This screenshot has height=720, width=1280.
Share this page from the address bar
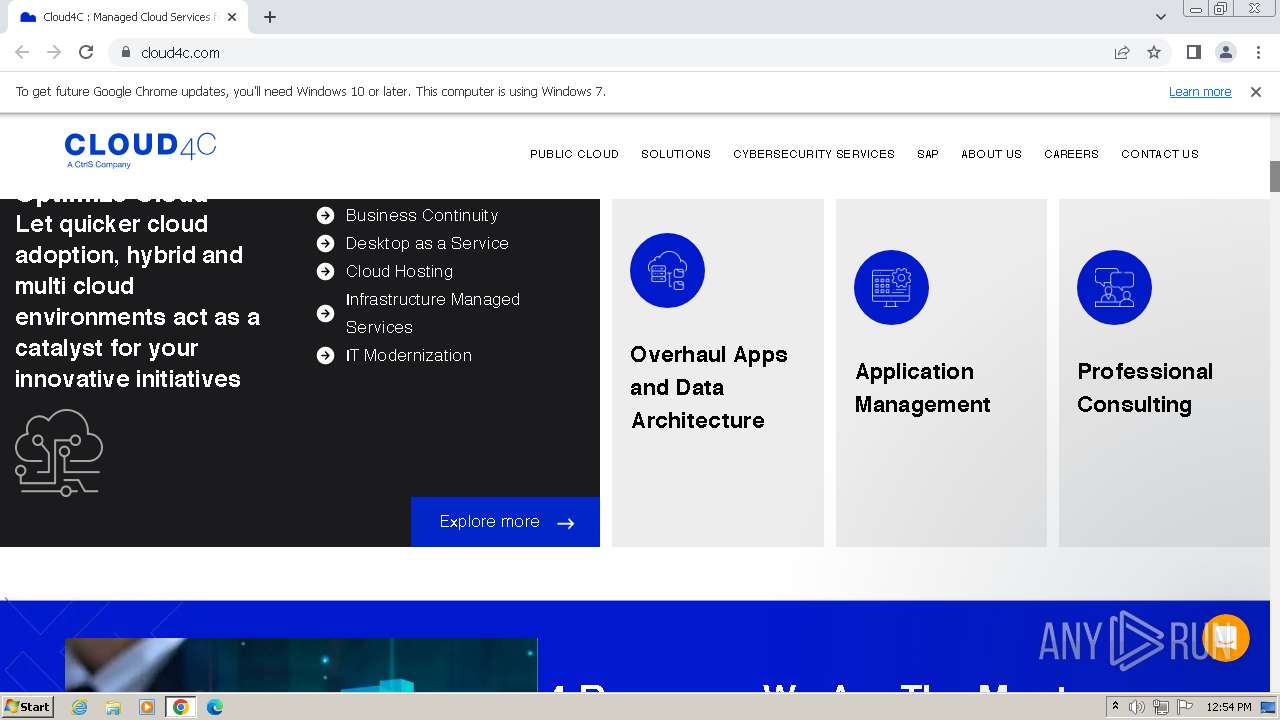[1122, 52]
